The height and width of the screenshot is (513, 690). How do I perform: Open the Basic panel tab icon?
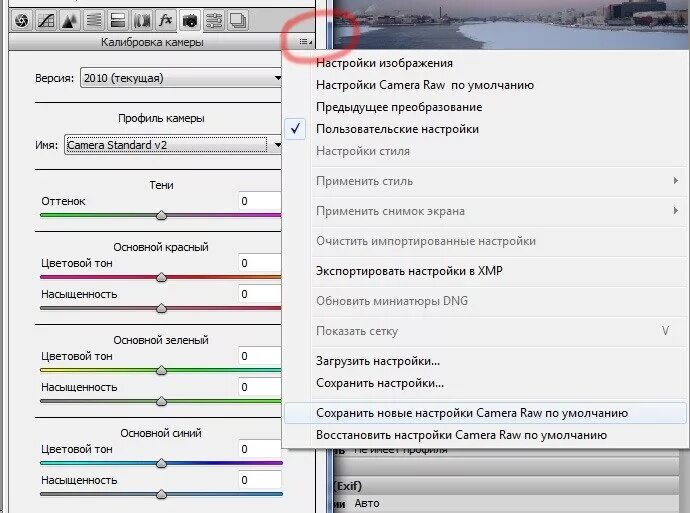21,20
